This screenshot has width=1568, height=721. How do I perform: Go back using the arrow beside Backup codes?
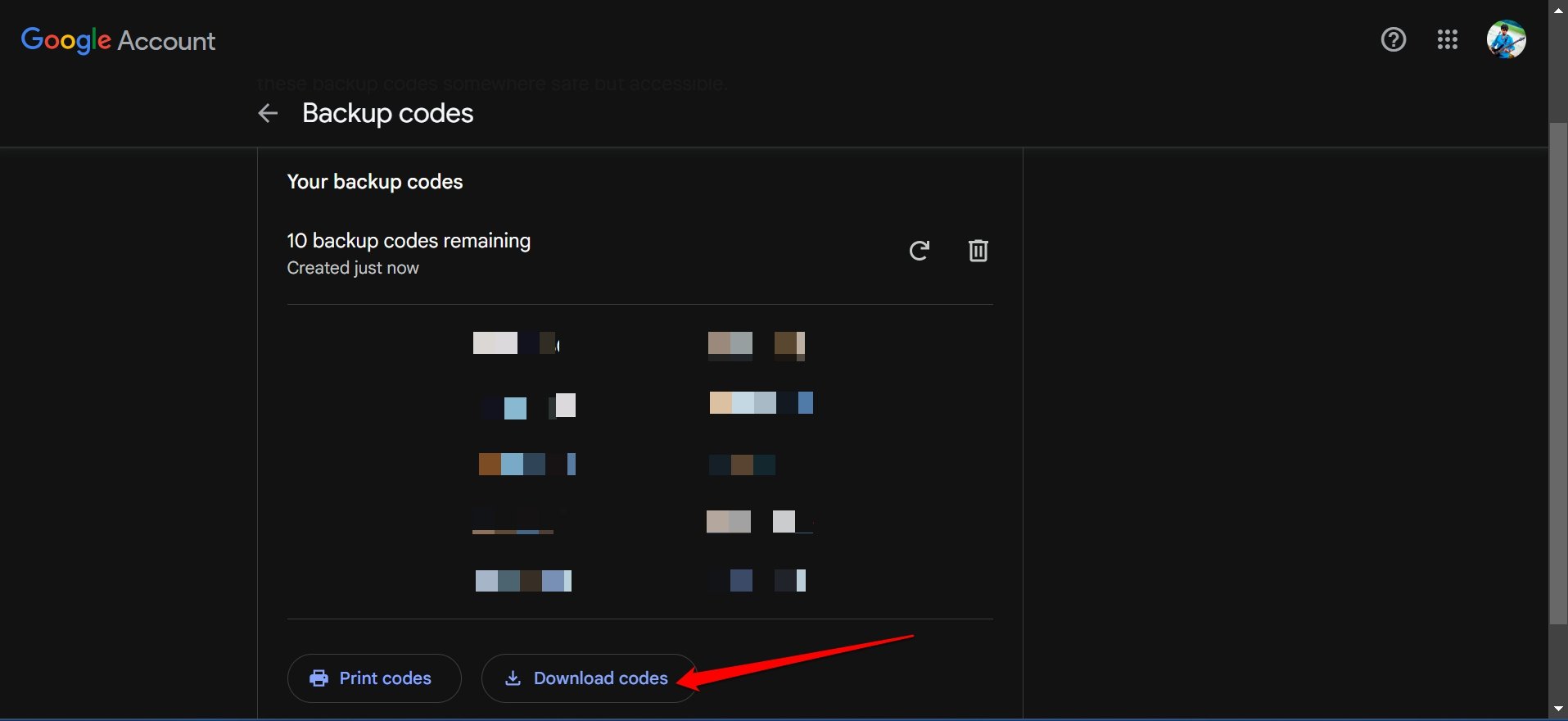tap(268, 113)
